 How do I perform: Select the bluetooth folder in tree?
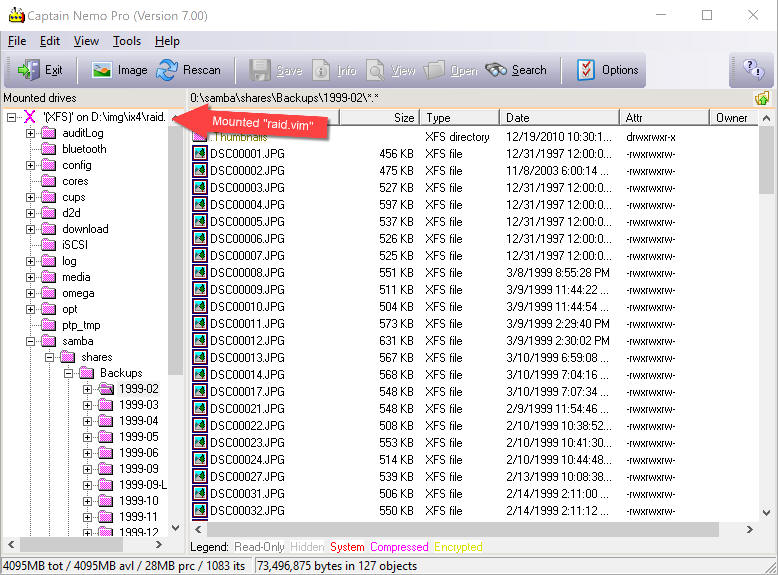83,149
